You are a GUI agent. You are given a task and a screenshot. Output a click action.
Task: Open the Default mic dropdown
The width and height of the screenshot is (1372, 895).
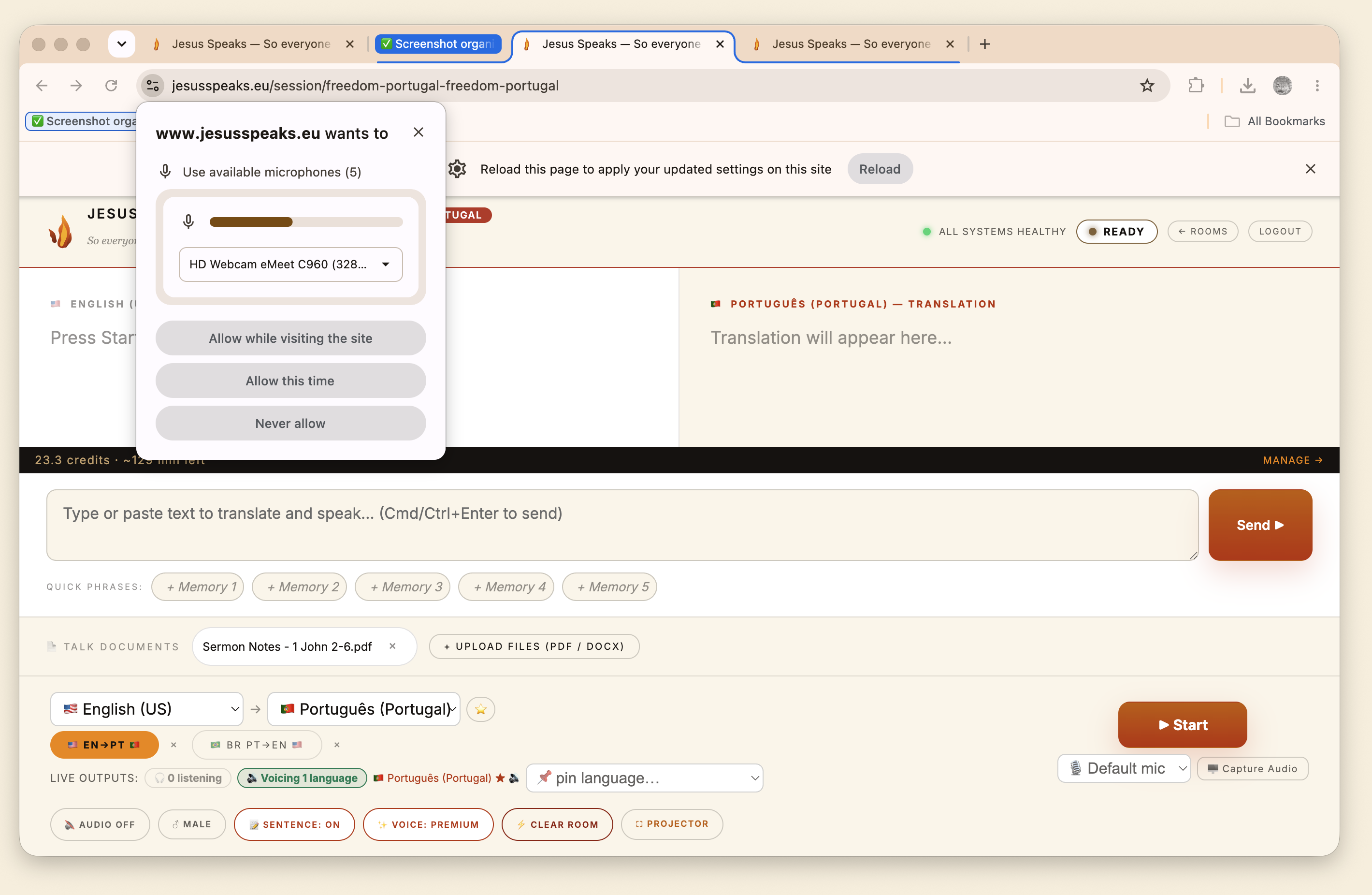point(1124,768)
